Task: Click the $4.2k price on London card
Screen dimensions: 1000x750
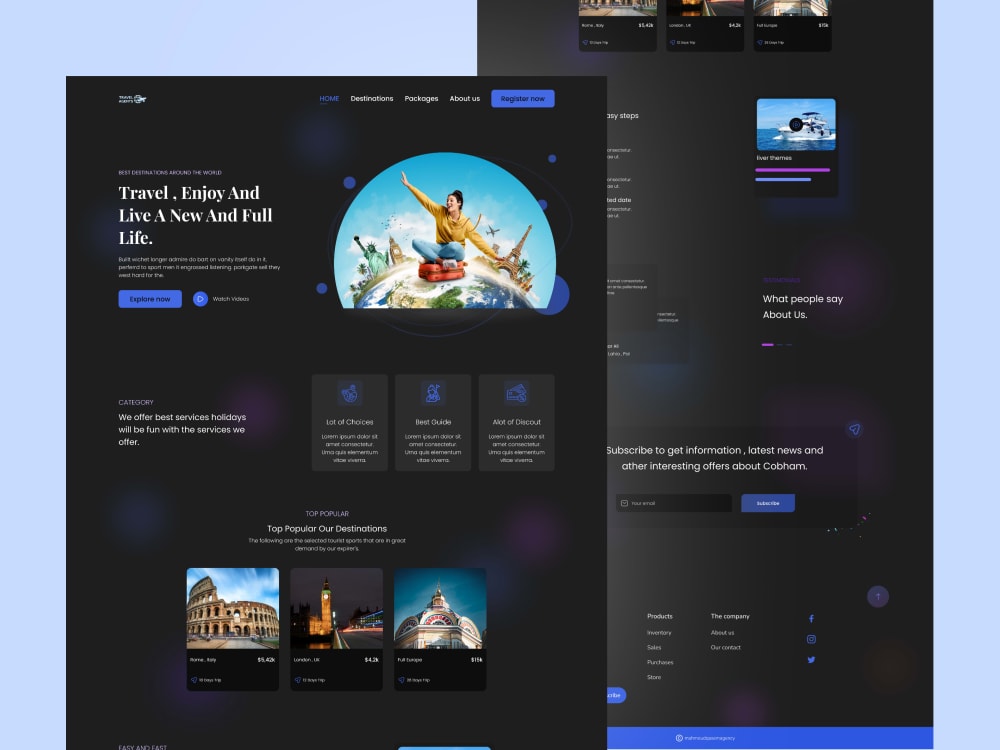Action: click(x=372, y=659)
